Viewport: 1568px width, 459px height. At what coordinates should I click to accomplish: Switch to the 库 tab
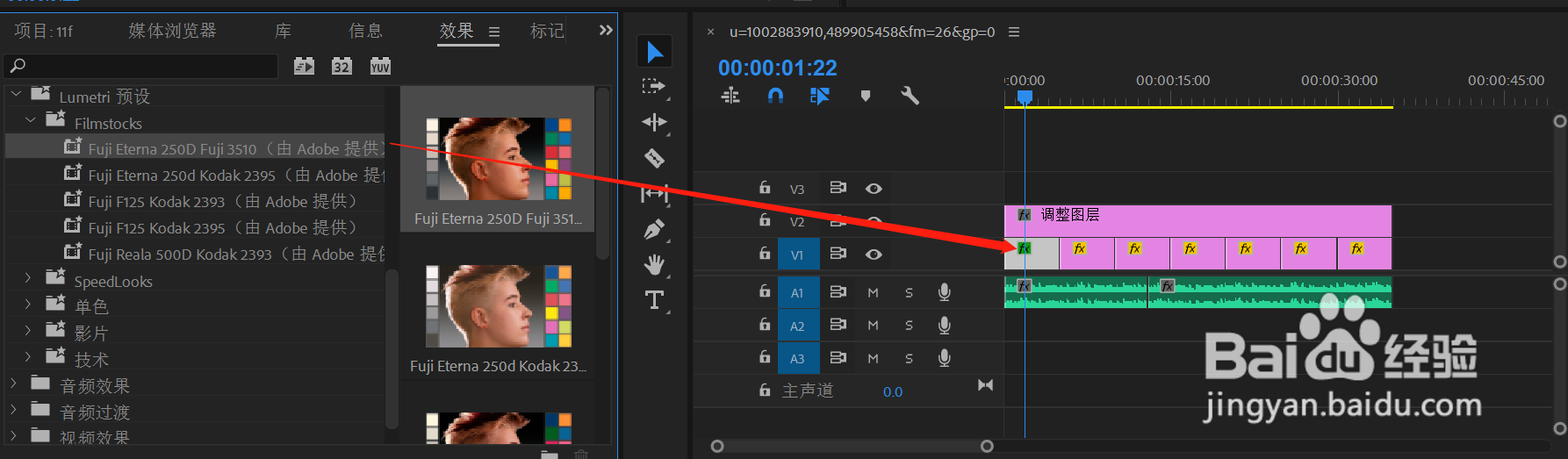[283, 31]
